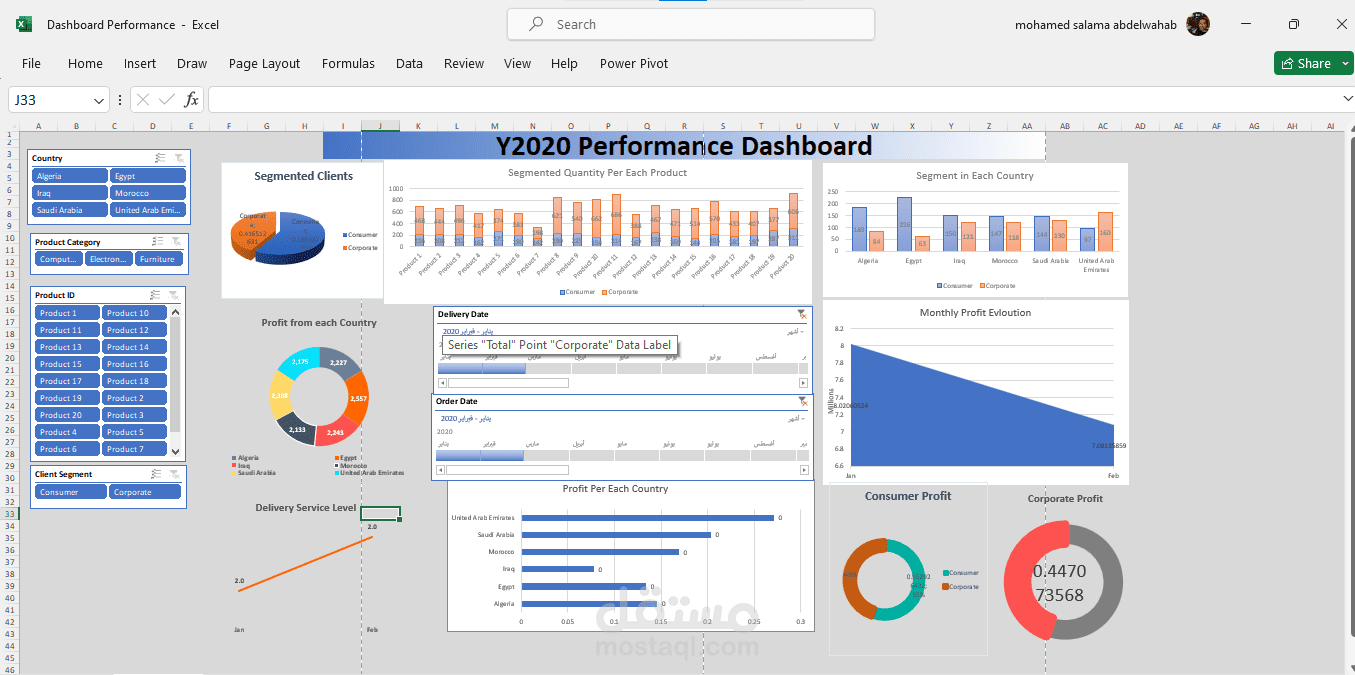Select the highlighted Delivery Date timeline range bar
1355x675 pixels.
(482, 368)
